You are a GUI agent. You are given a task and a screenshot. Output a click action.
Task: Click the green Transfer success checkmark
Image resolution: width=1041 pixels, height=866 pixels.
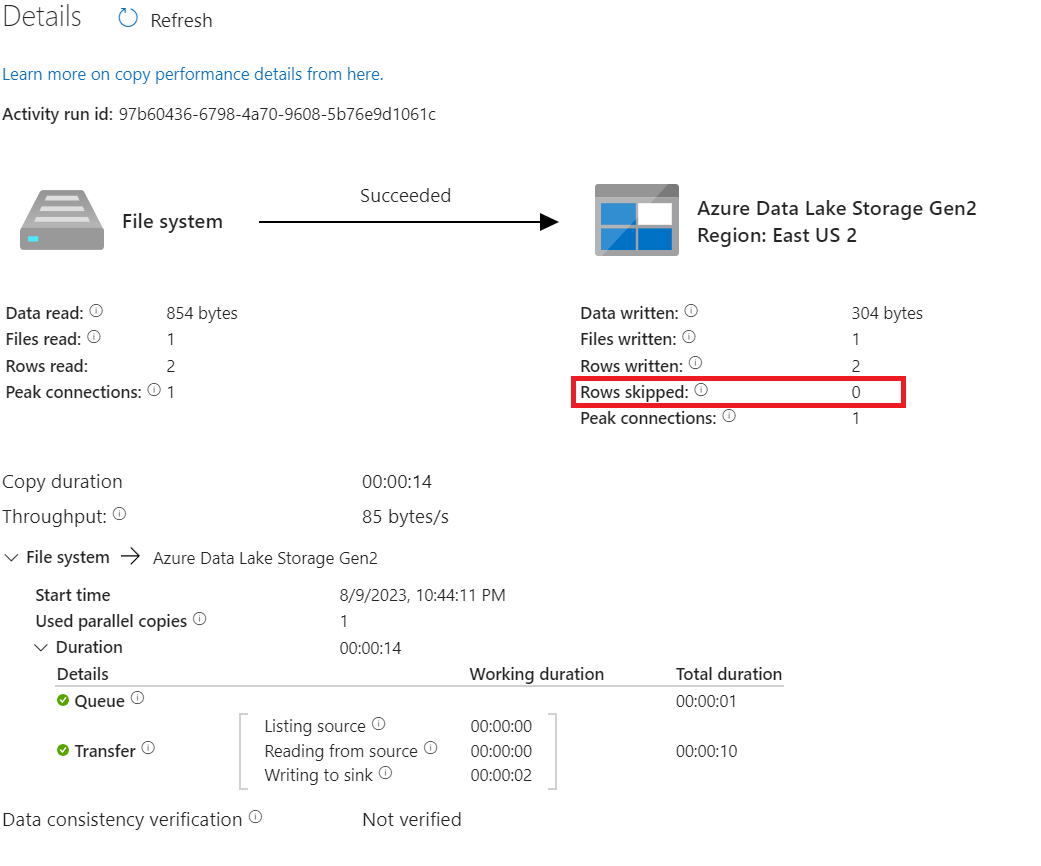point(63,750)
